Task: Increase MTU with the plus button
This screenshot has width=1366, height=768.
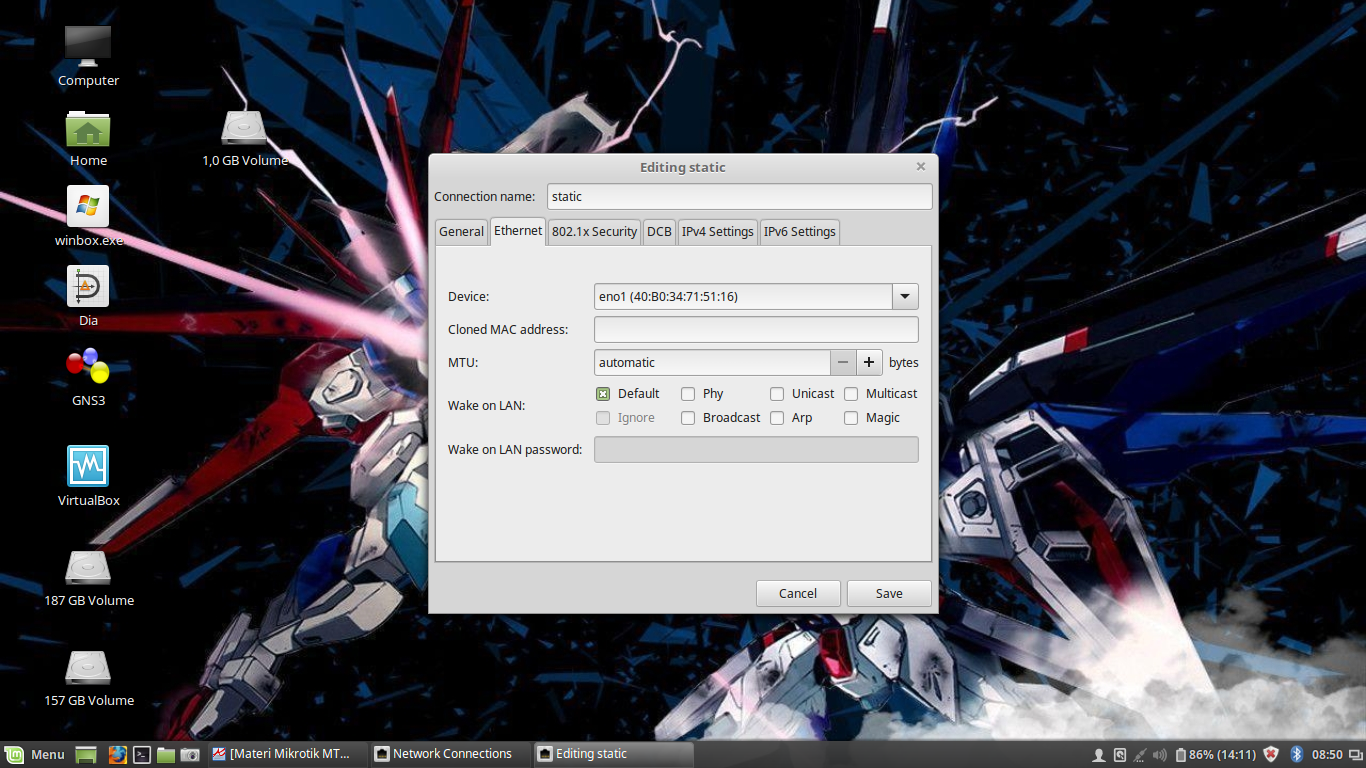Action: pos(869,362)
